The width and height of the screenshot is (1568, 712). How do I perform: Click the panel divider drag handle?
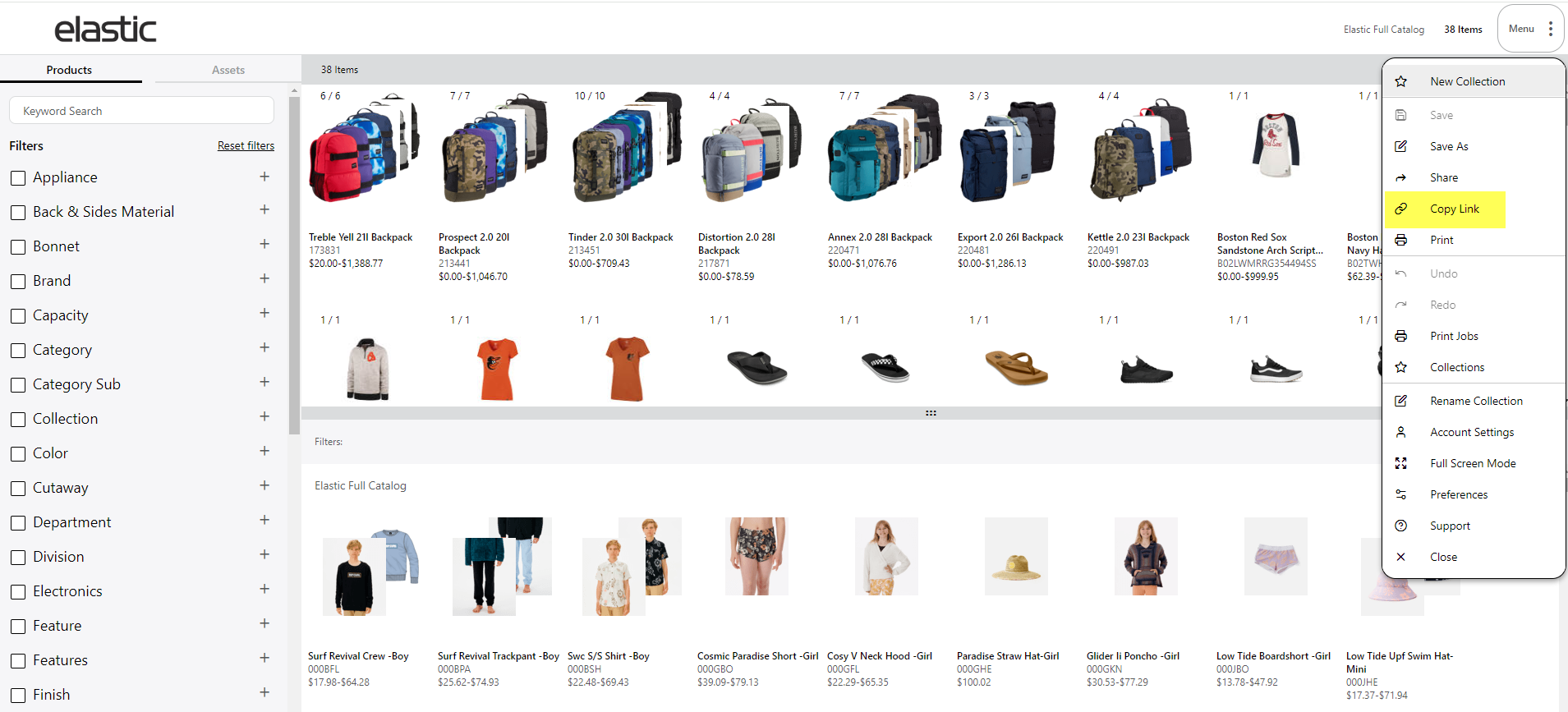[x=931, y=413]
